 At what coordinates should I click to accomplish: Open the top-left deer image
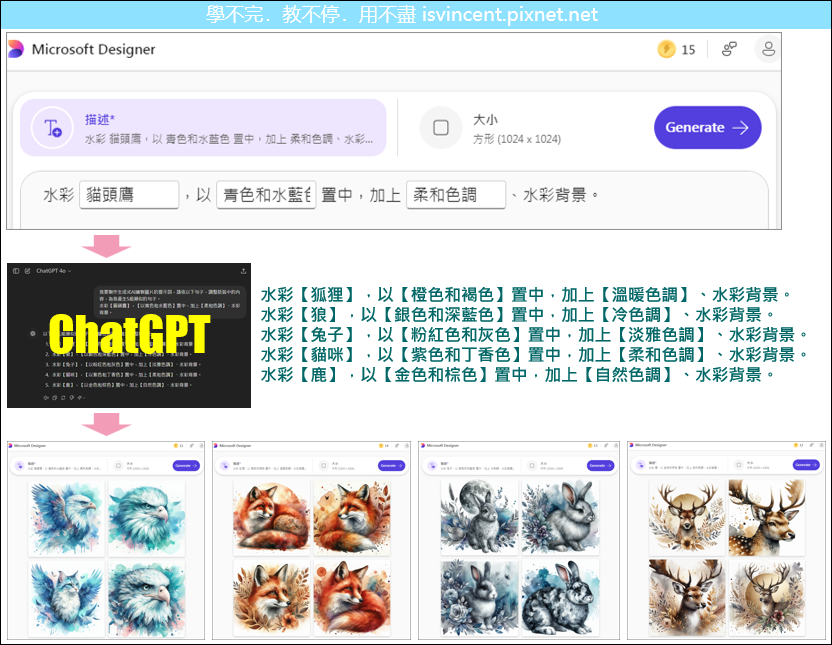point(687,517)
